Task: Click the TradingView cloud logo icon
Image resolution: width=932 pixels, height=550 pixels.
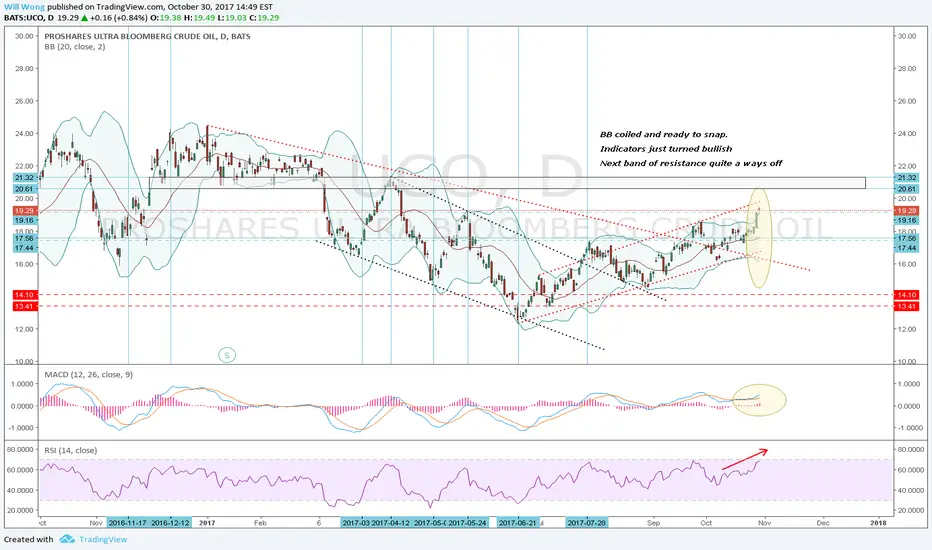Action: tap(67, 539)
